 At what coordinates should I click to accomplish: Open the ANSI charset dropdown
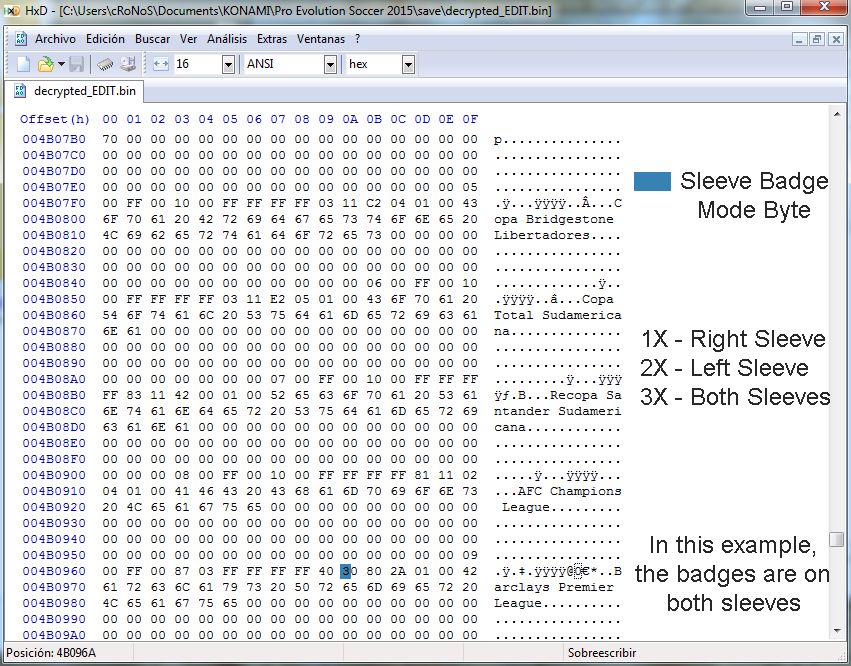point(330,64)
